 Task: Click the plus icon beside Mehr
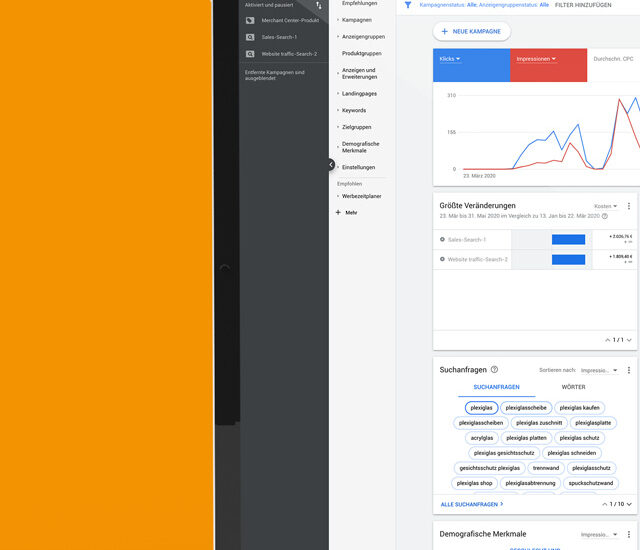(338, 212)
